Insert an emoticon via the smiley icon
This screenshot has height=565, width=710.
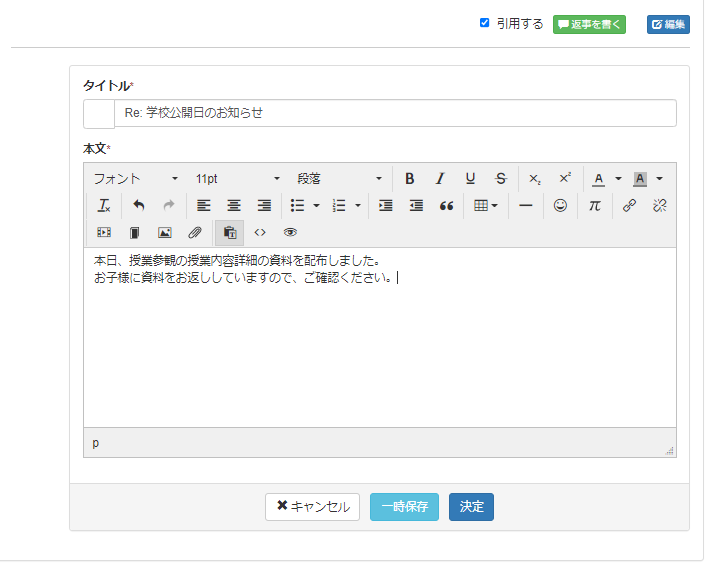[560, 206]
